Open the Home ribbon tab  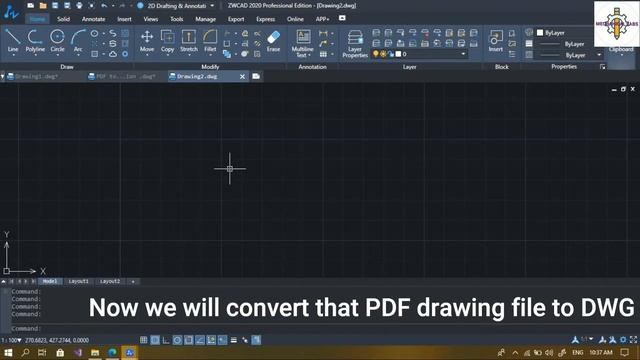click(37, 19)
